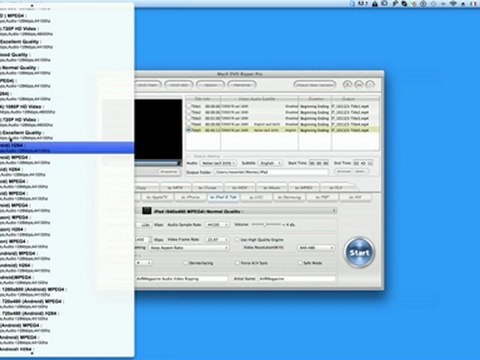Screen dimensions: 480x360
Task: Click the video bitrate stepper arrows
Action: point(150,239)
